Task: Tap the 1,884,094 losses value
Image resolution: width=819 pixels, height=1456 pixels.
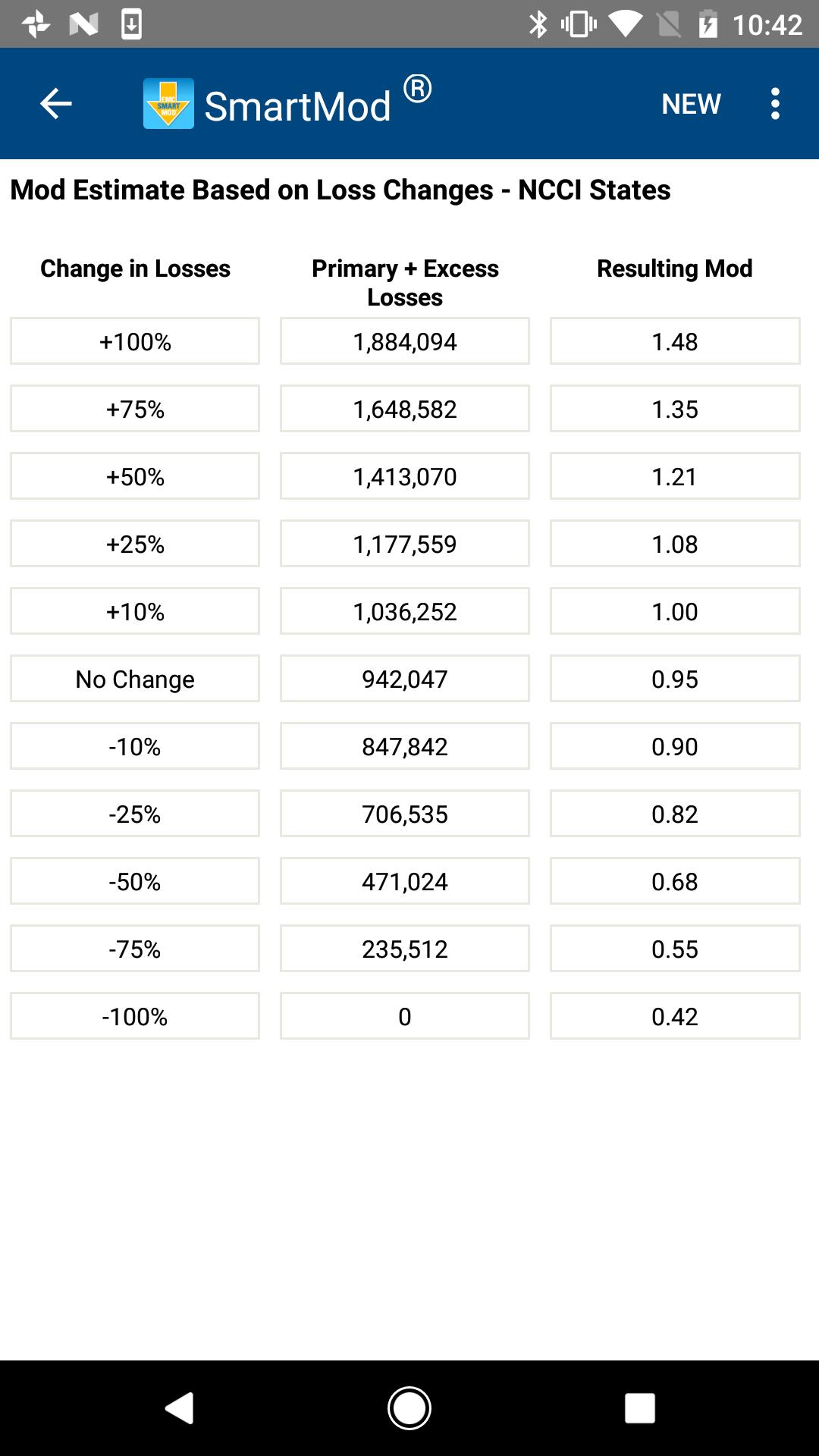Action: (x=405, y=341)
